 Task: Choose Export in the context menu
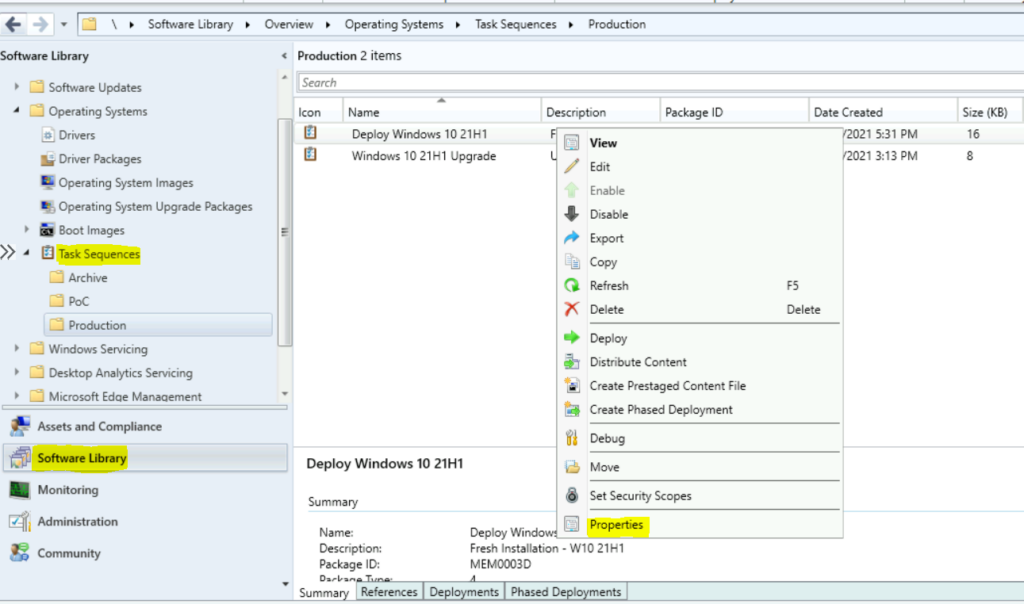pyautogui.click(x=606, y=238)
